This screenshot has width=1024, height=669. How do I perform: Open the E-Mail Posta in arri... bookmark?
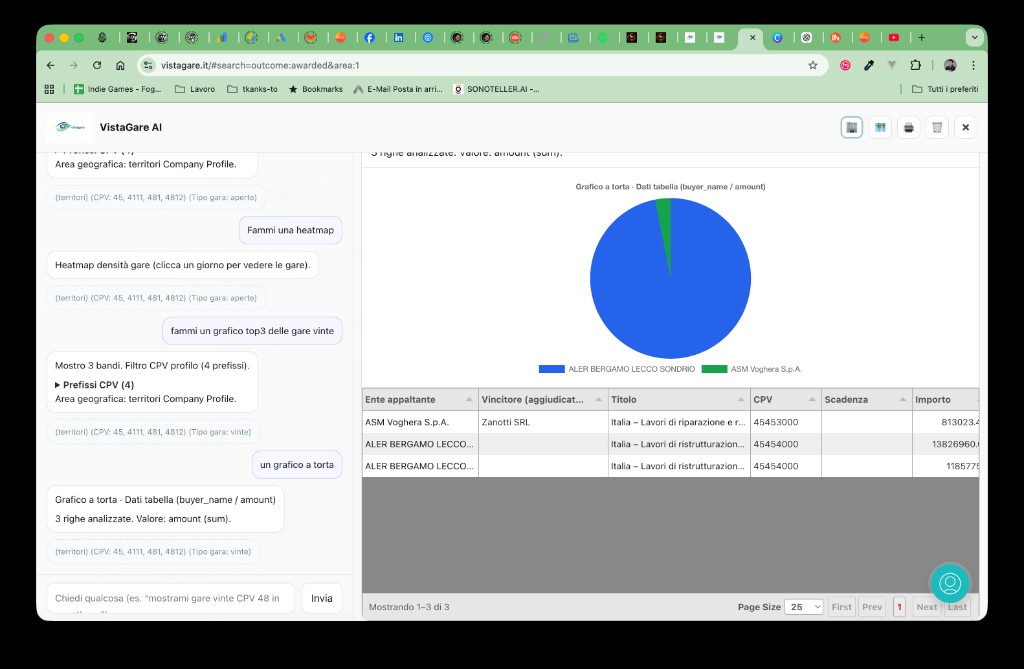click(x=398, y=89)
